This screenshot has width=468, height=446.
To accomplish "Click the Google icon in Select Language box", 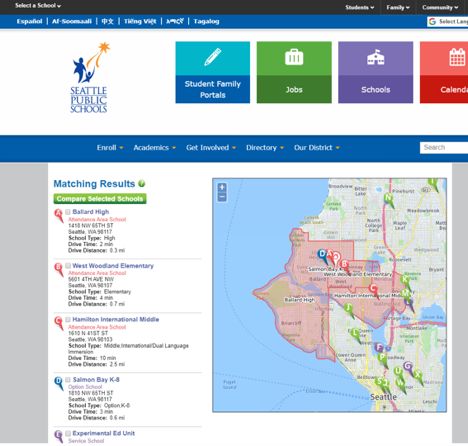I will click(x=432, y=22).
